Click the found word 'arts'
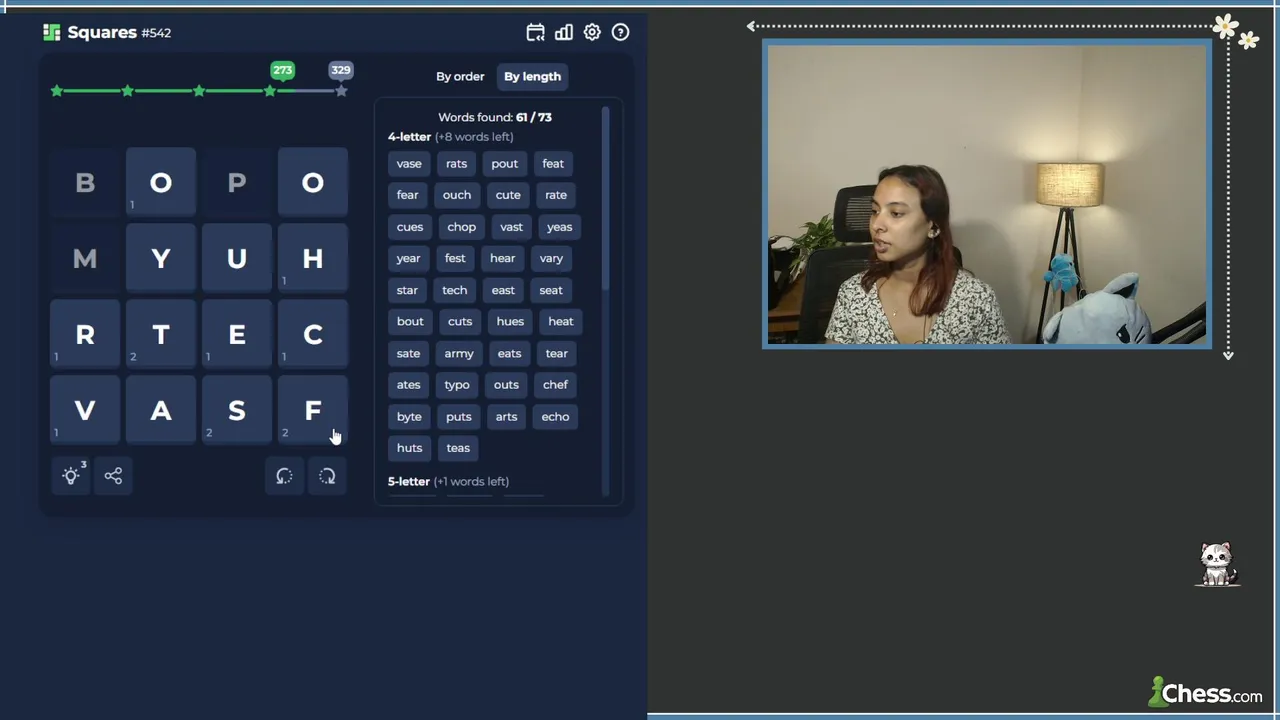Image resolution: width=1280 pixels, height=720 pixels. click(506, 417)
